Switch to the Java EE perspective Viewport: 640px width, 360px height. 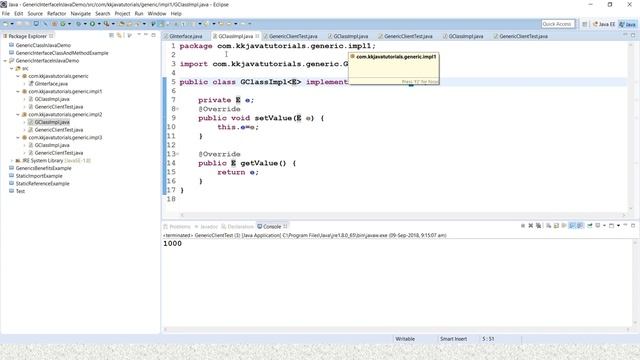pyautogui.click(x=604, y=24)
